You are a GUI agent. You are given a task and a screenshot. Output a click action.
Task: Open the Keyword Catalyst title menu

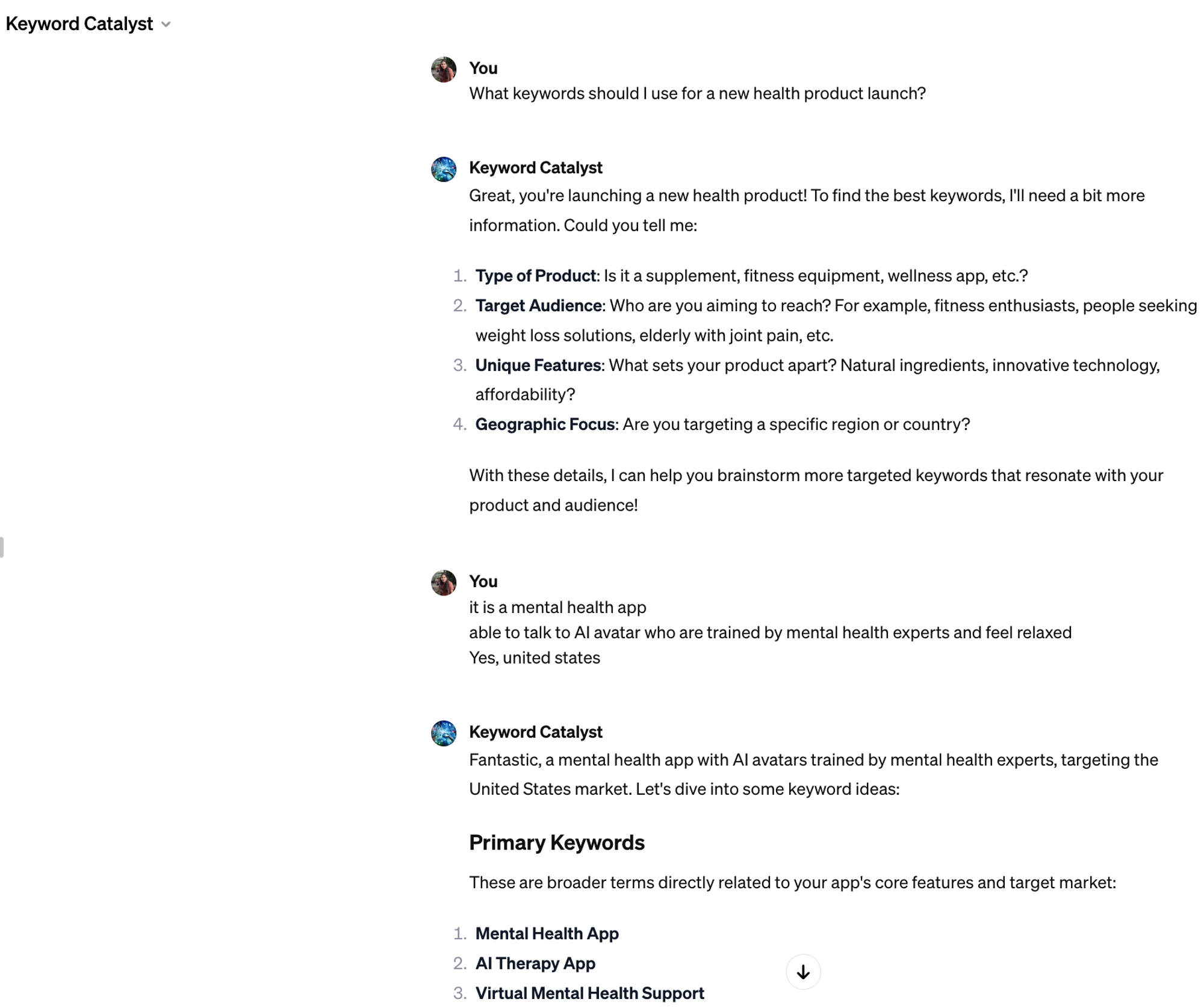tap(79, 24)
